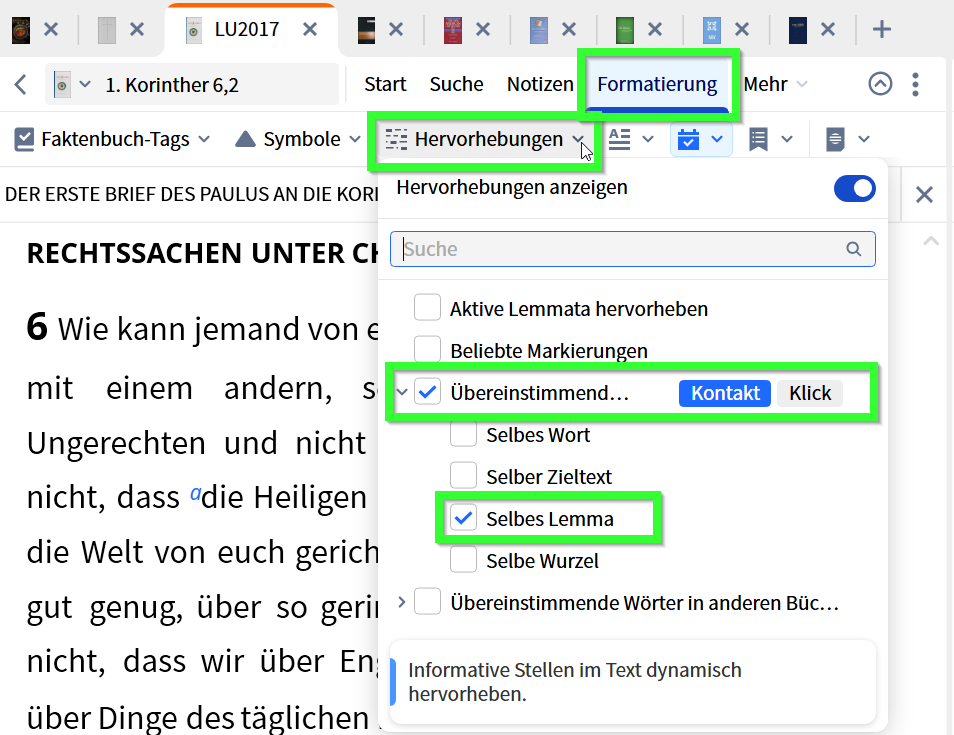Switch to the Notizen tab
The height and width of the screenshot is (735, 954).
click(x=540, y=84)
